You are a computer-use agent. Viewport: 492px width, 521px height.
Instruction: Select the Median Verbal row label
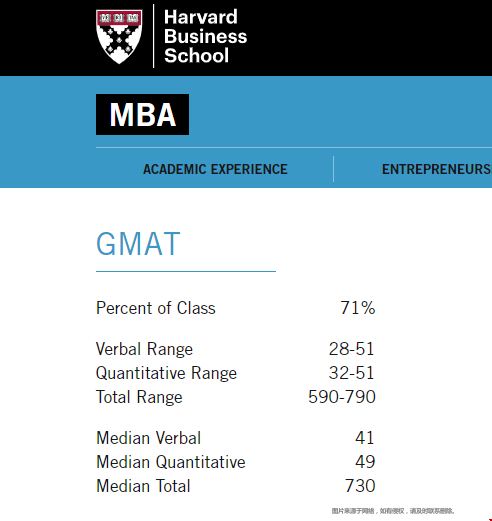(148, 438)
